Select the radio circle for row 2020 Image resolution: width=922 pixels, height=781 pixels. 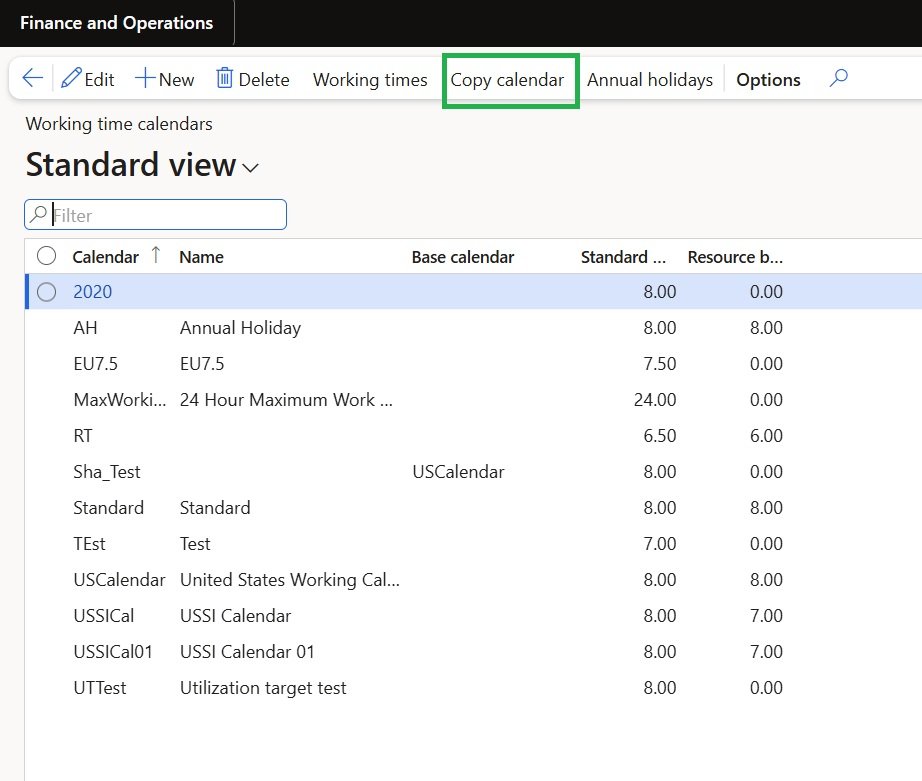coord(46,292)
